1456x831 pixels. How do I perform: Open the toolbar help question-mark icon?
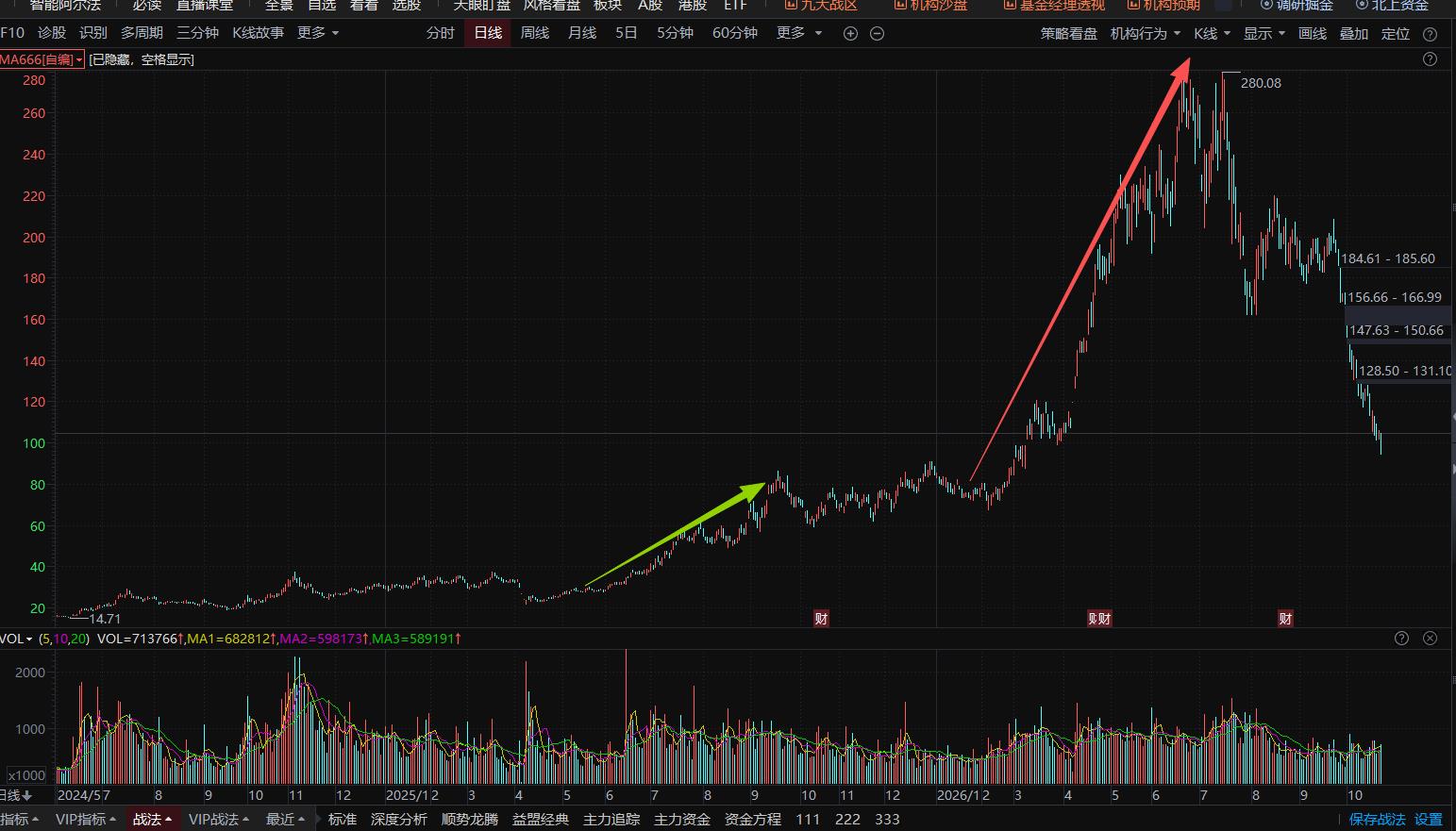(x=1430, y=34)
